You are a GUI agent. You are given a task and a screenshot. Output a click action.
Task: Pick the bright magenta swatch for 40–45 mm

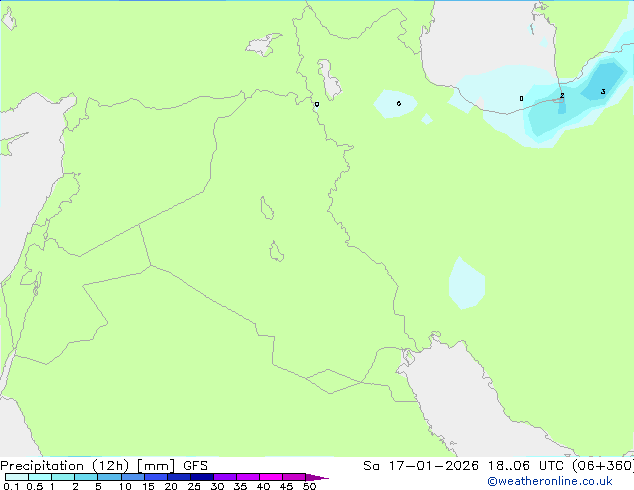(x=271, y=477)
